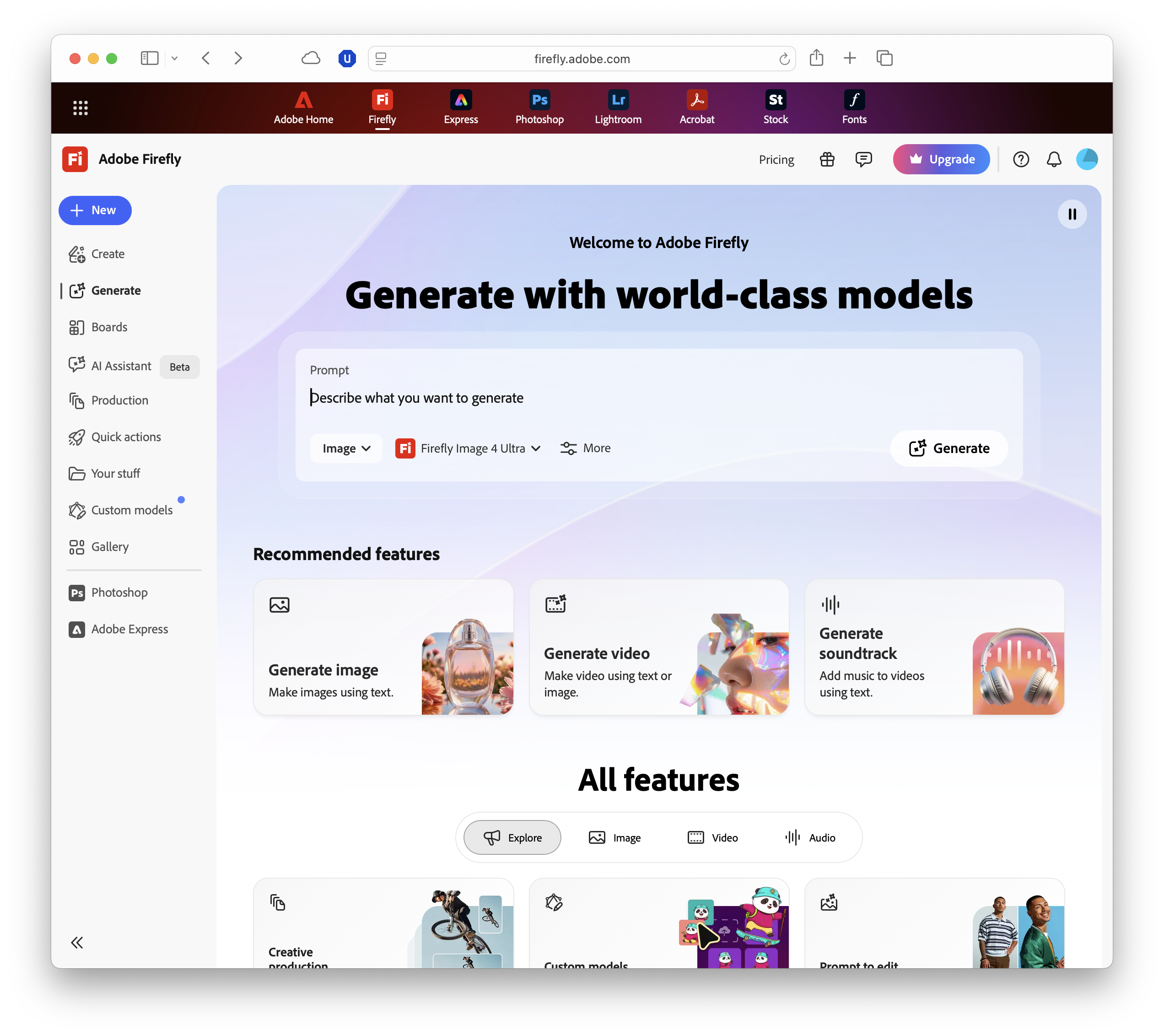This screenshot has height=1036, width=1164.
Task: Open Adobe Fonts from the app bar
Action: click(x=854, y=108)
